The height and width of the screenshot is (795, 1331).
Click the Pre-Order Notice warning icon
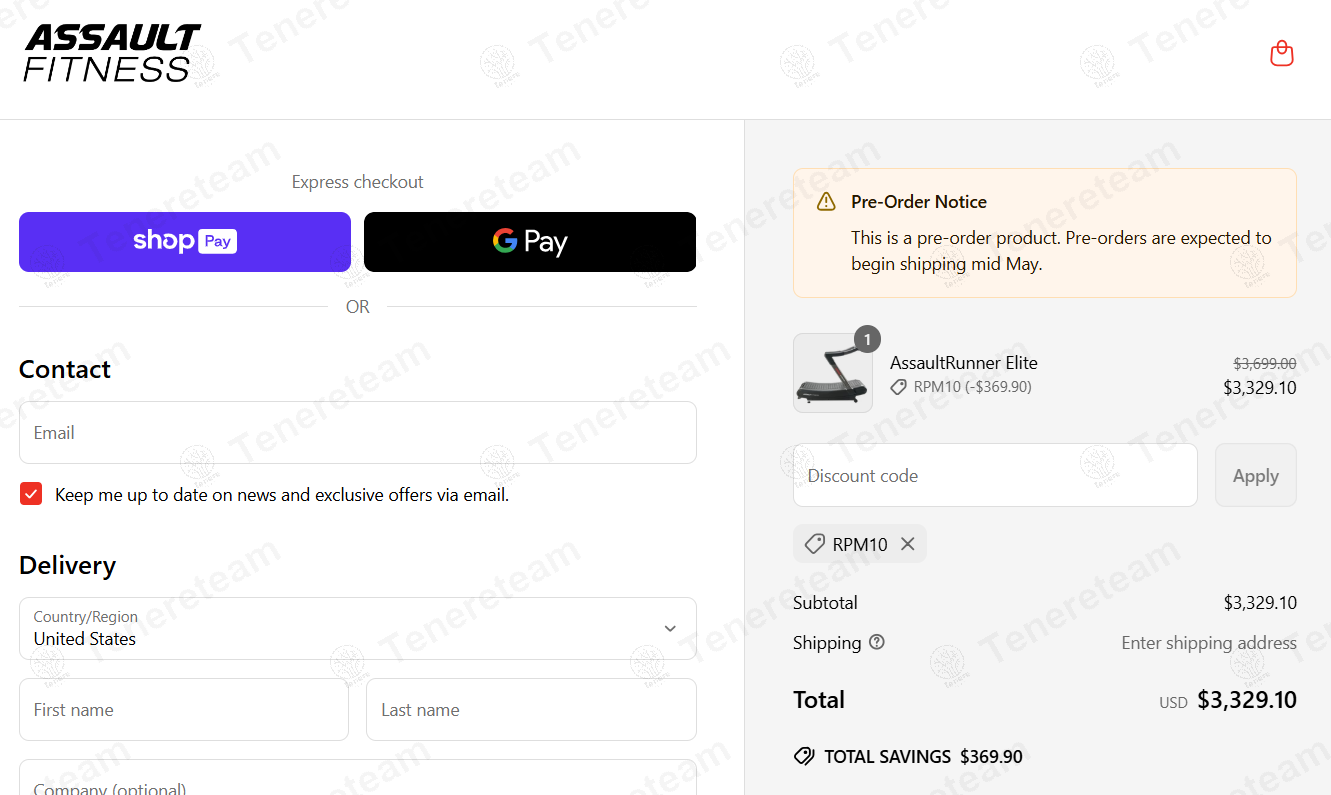click(x=826, y=202)
